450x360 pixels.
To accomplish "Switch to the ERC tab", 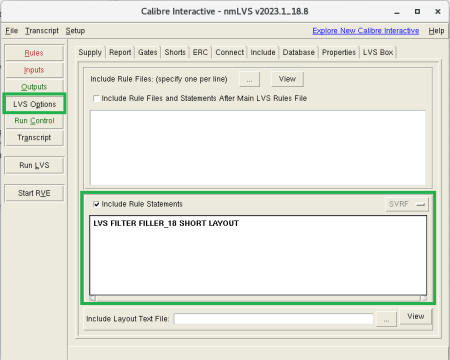I will [200, 52].
